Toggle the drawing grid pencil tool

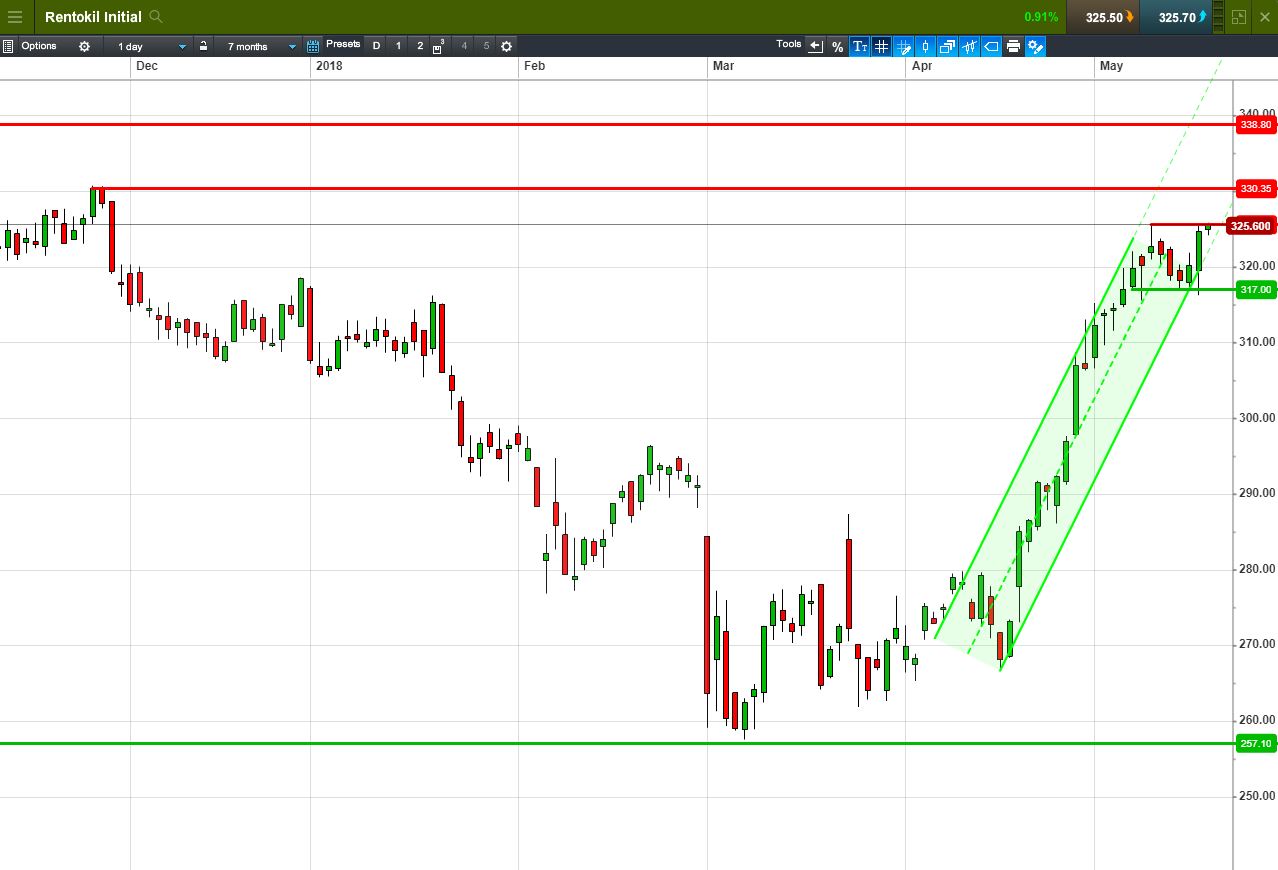[903, 46]
